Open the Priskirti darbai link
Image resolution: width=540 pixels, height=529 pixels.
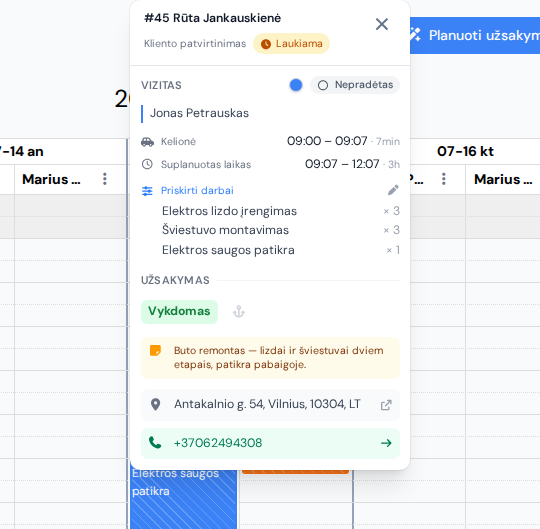197,190
